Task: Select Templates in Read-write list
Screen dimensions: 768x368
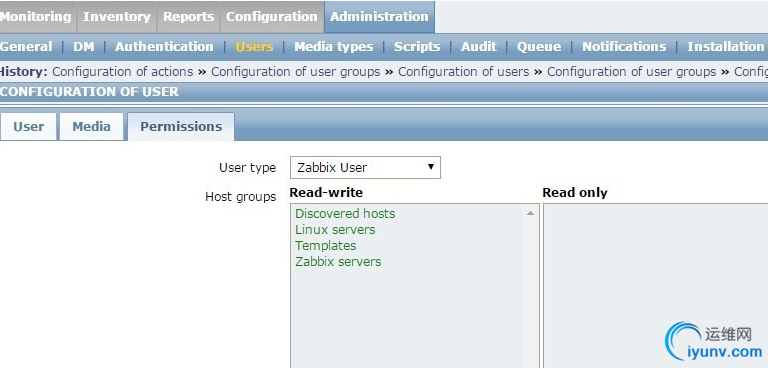Action: [325, 245]
